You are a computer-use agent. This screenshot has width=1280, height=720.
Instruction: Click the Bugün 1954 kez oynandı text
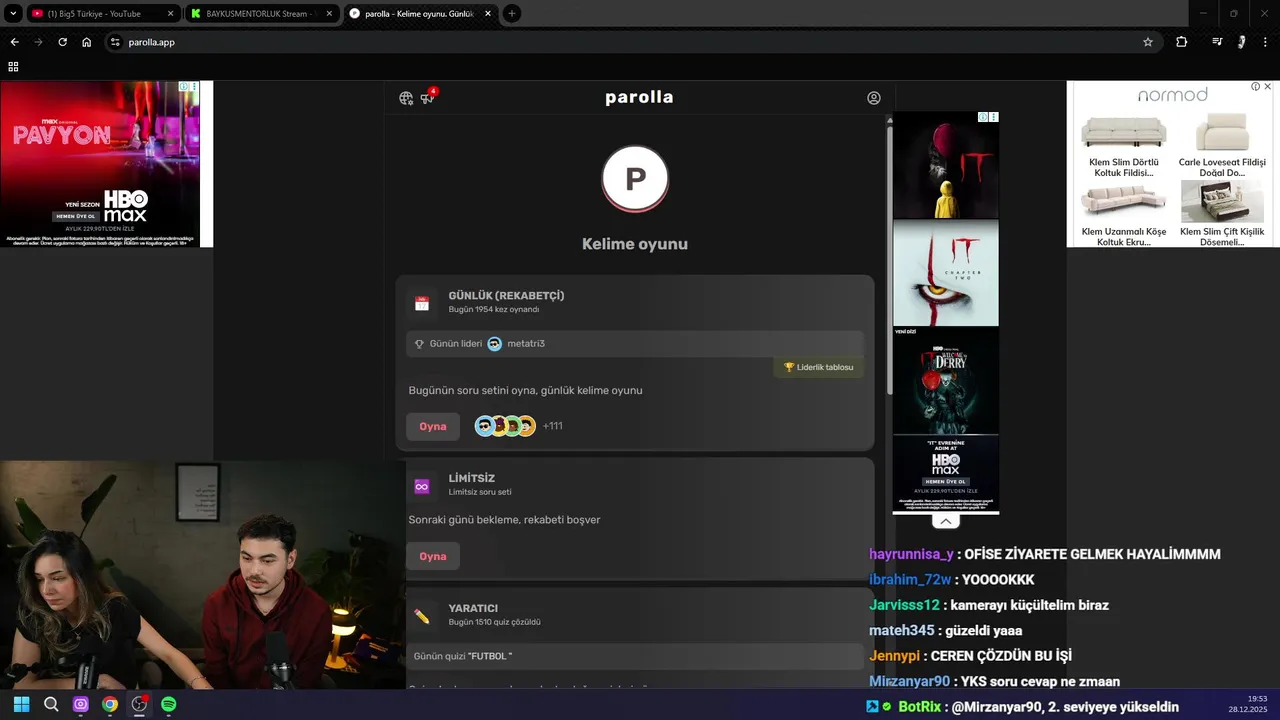[494, 310]
